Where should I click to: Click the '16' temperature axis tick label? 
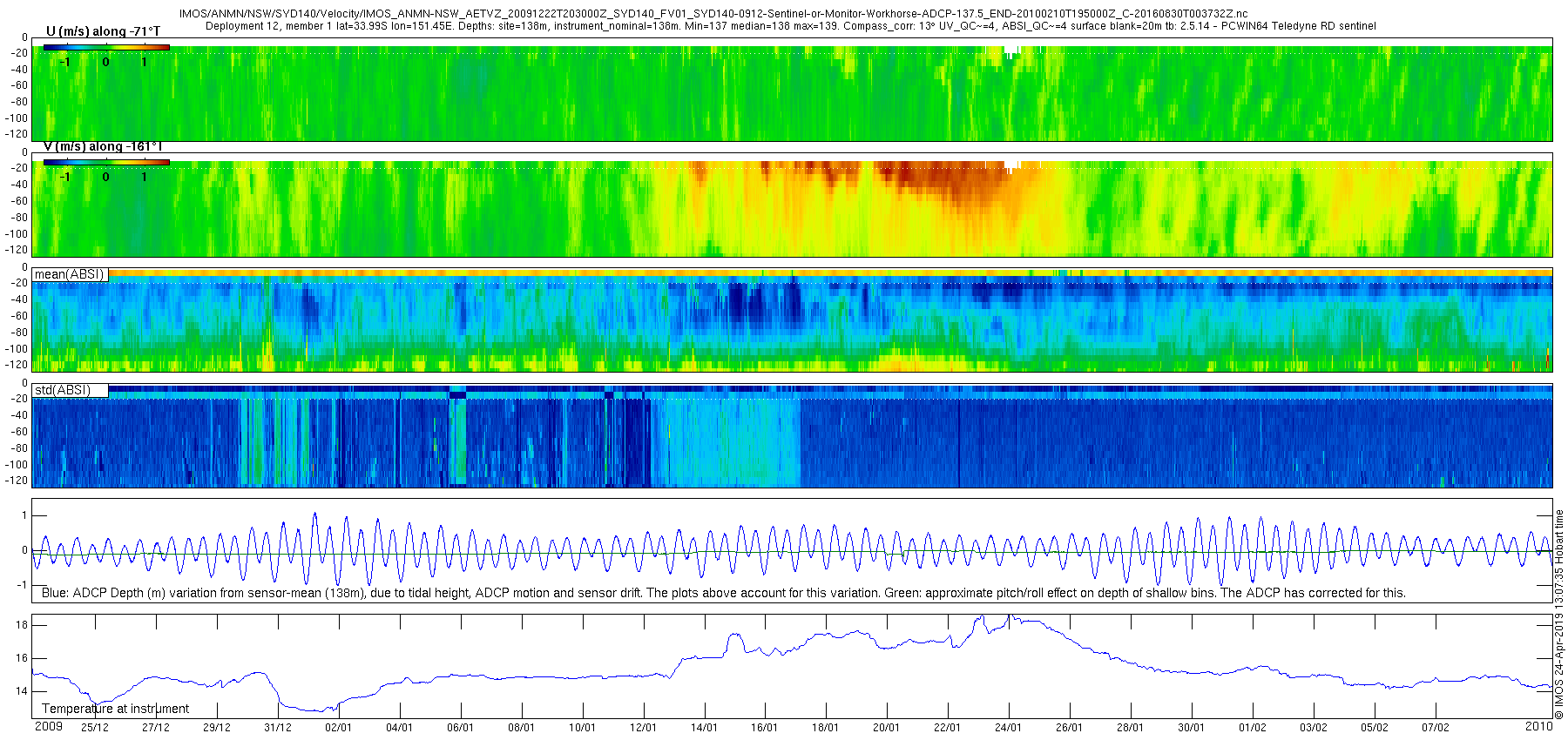click(x=22, y=658)
